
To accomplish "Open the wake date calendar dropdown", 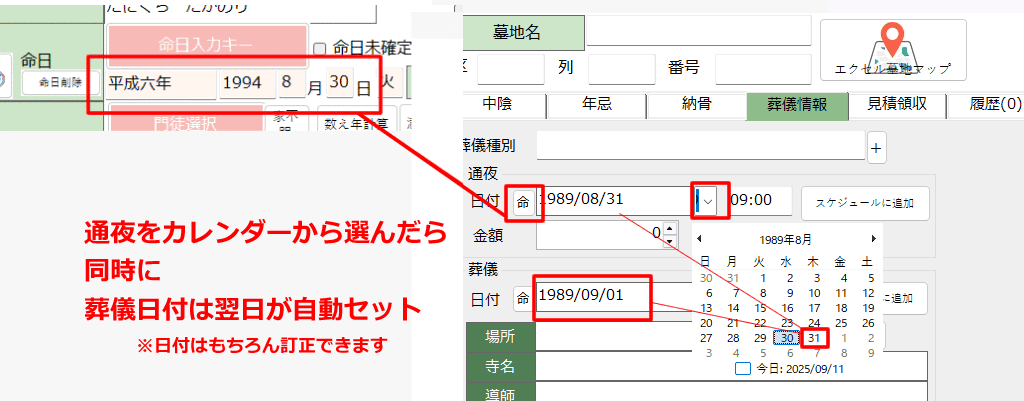I will point(708,201).
